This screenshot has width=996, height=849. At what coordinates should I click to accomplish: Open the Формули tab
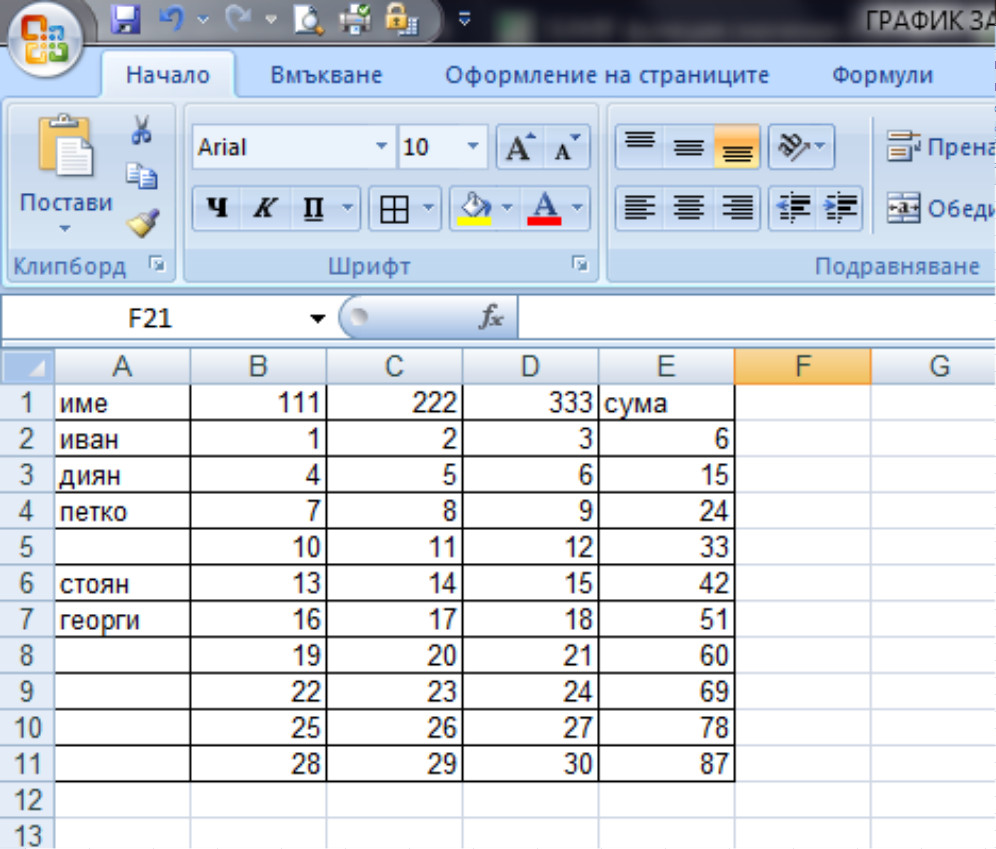pyautogui.click(x=882, y=76)
